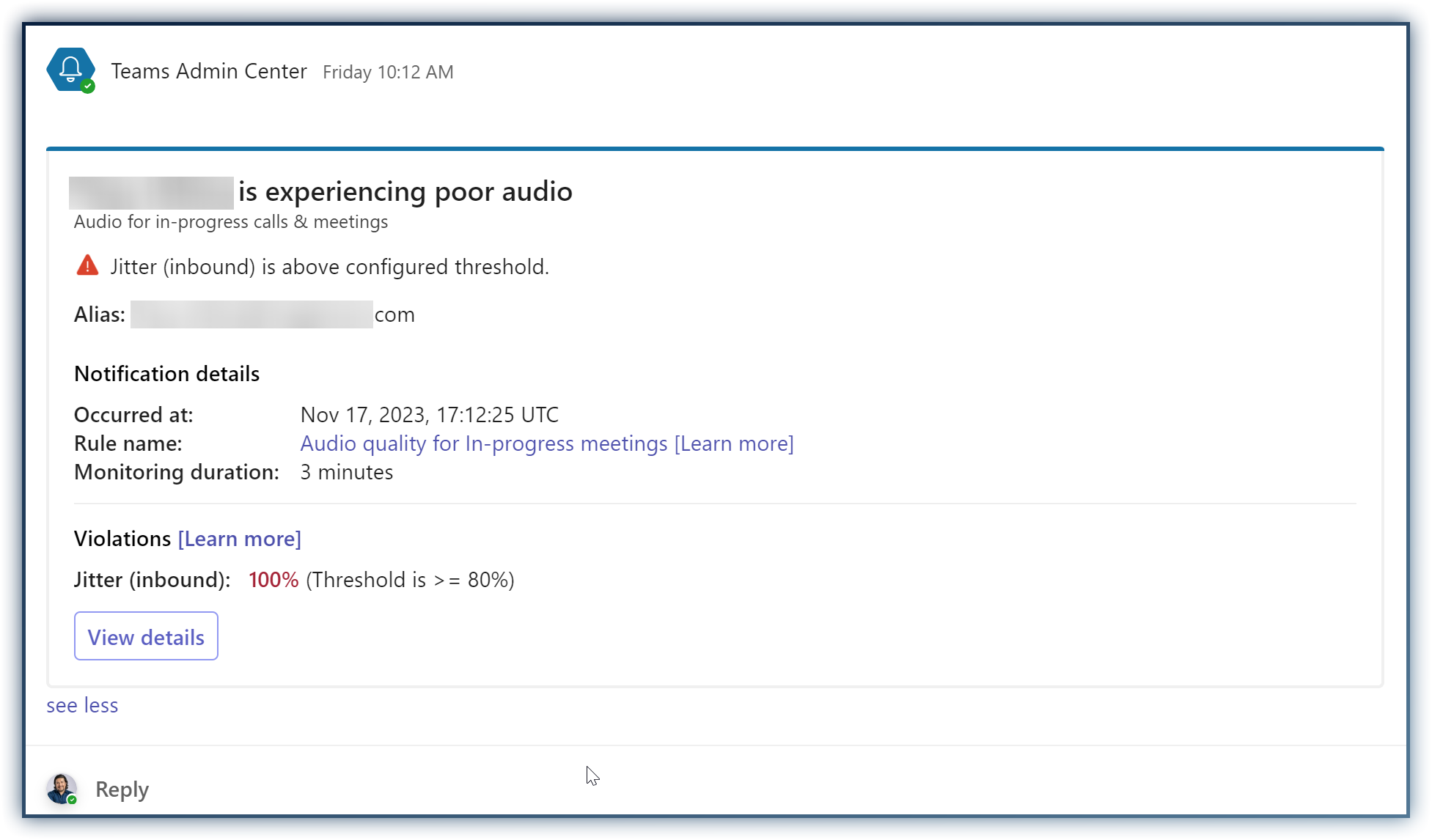Click the Occurred at date value
This screenshot has height=840, width=1432.
pyautogui.click(x=429, y=415)
